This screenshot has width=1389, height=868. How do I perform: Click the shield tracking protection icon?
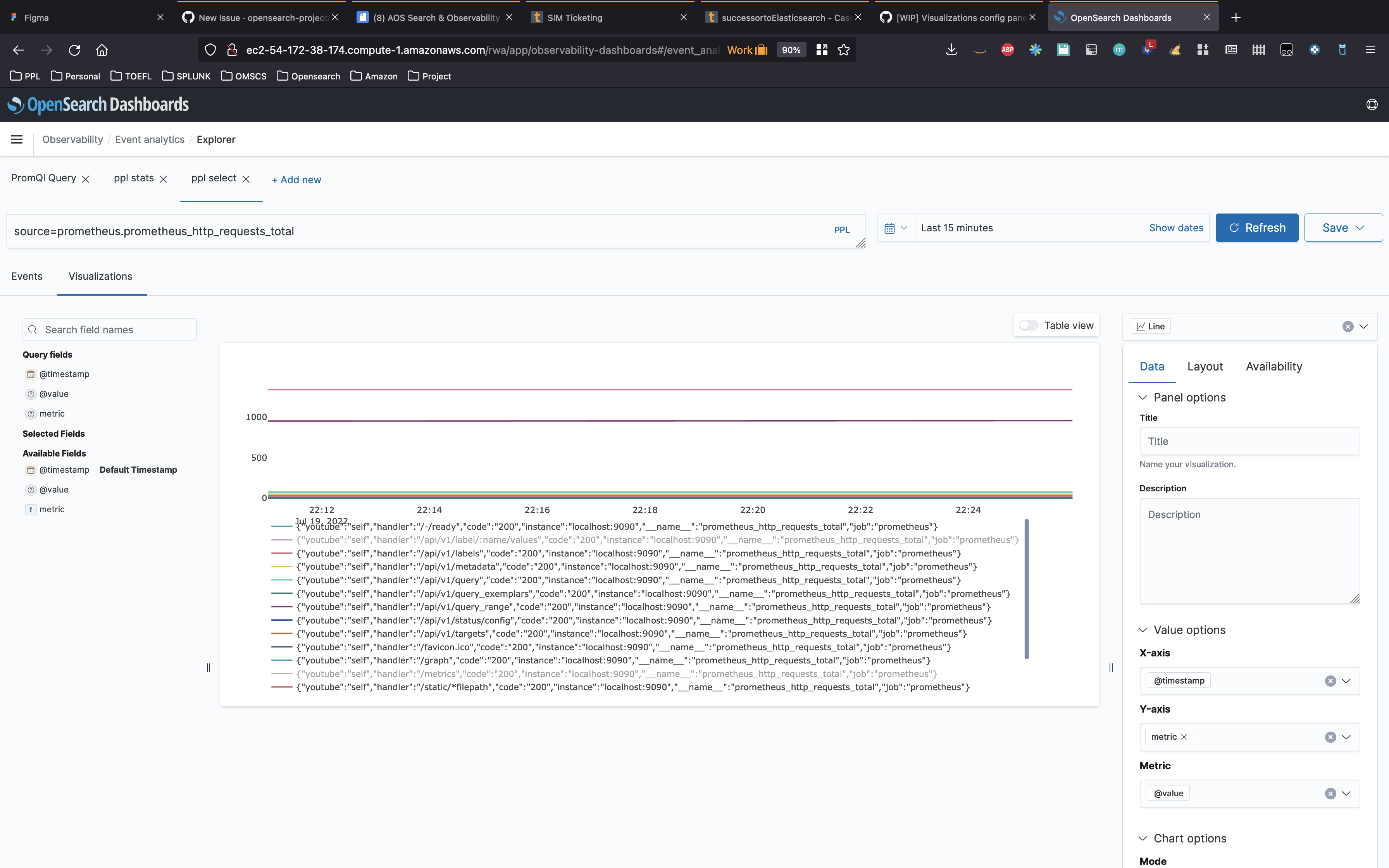click(x=210, y=50)
